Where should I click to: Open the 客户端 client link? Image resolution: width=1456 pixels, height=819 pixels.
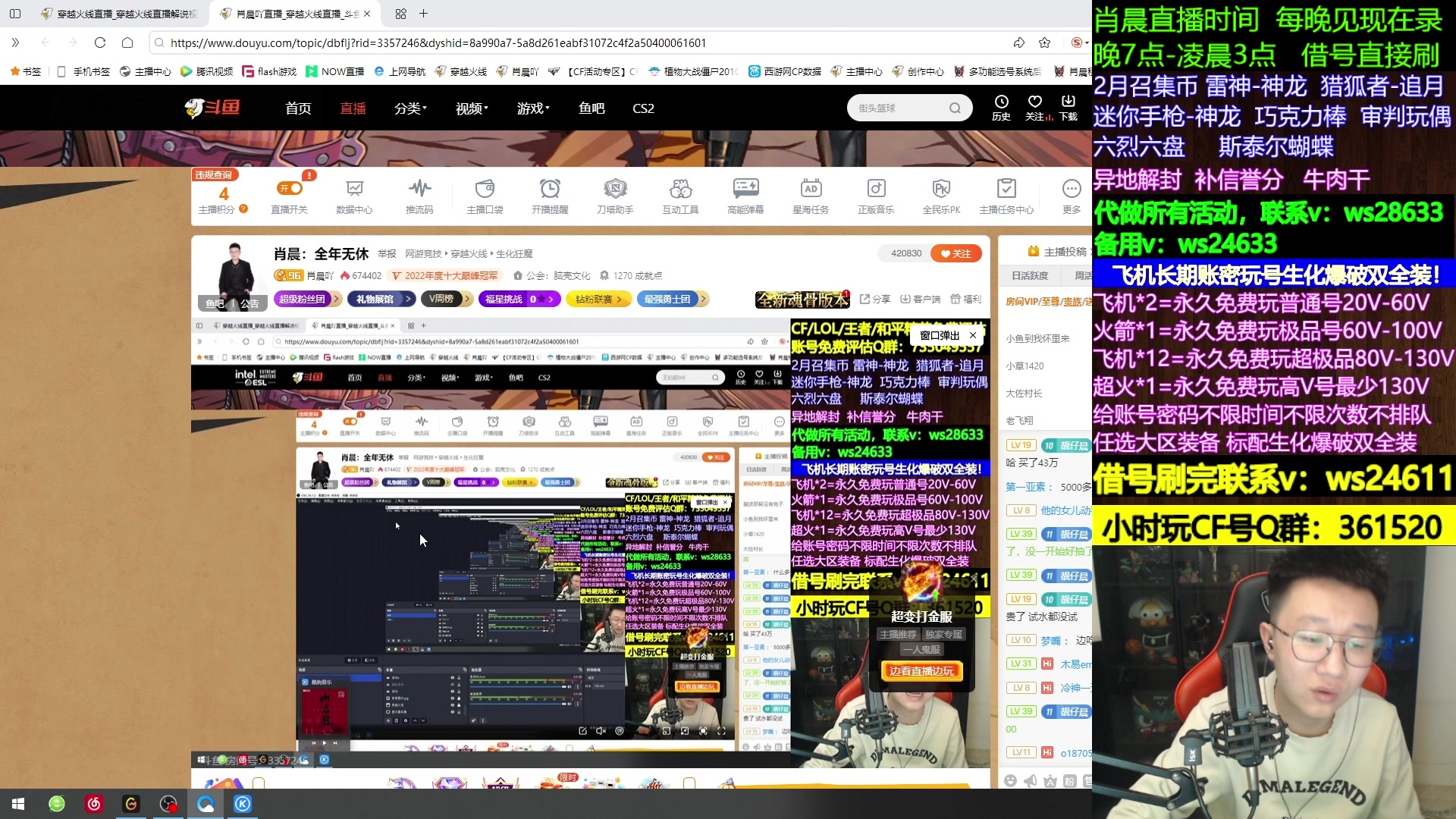point(921,299)
